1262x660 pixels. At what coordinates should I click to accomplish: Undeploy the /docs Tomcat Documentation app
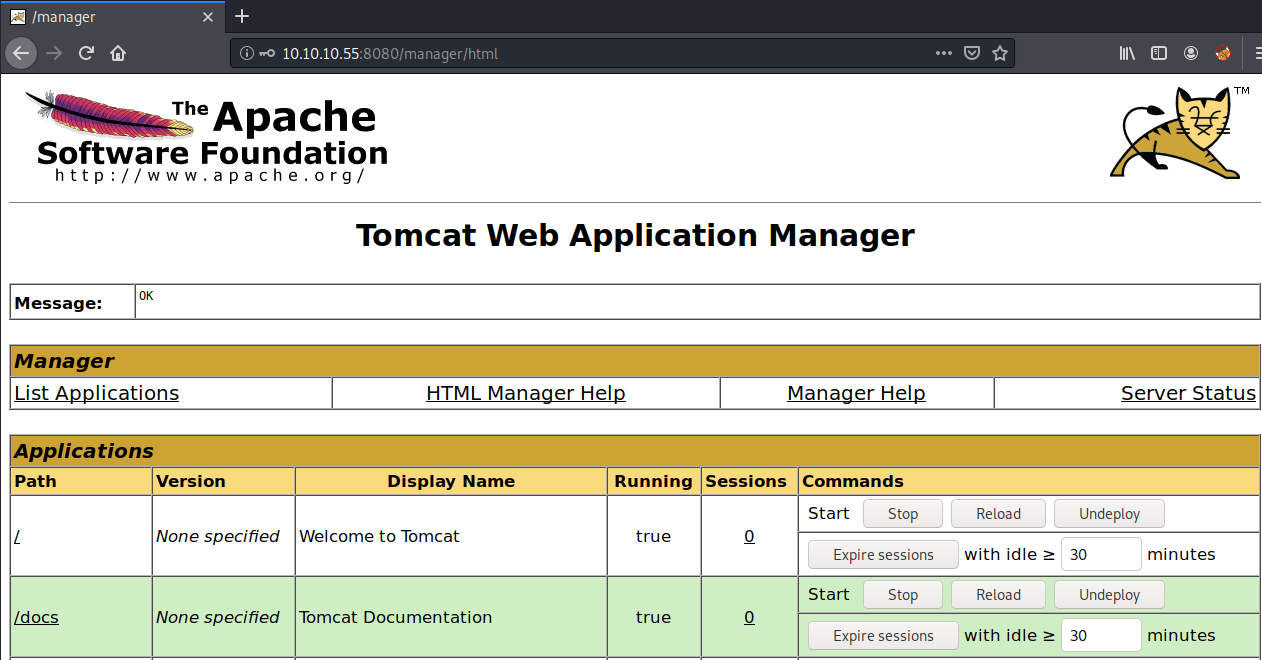(x=1109, y=594)
